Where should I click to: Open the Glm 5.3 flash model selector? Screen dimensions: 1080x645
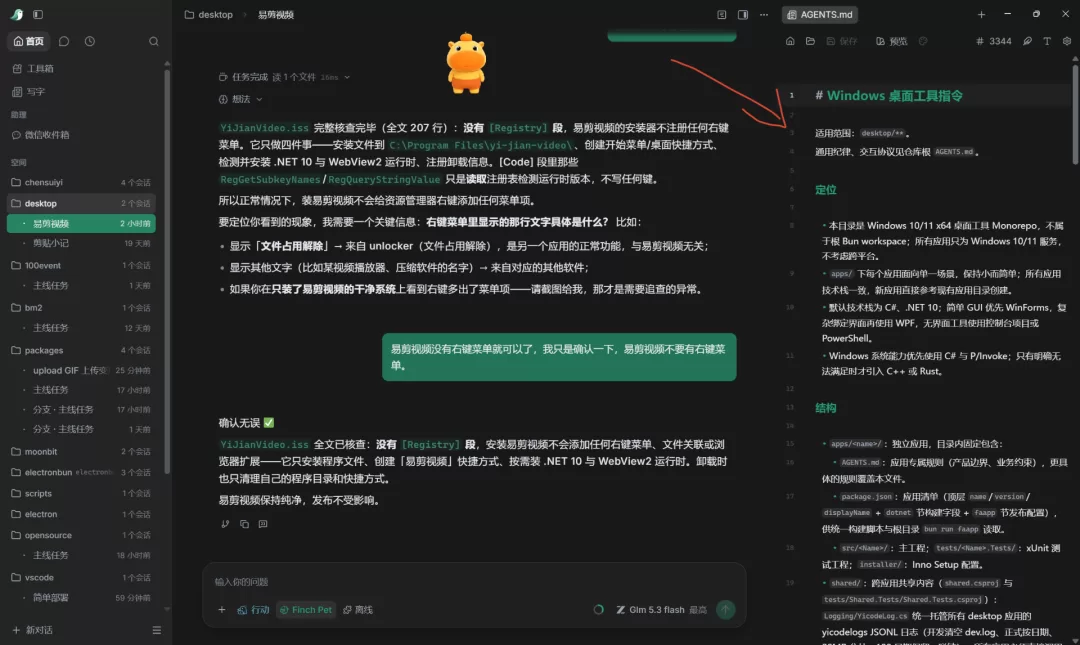point(661,609)
